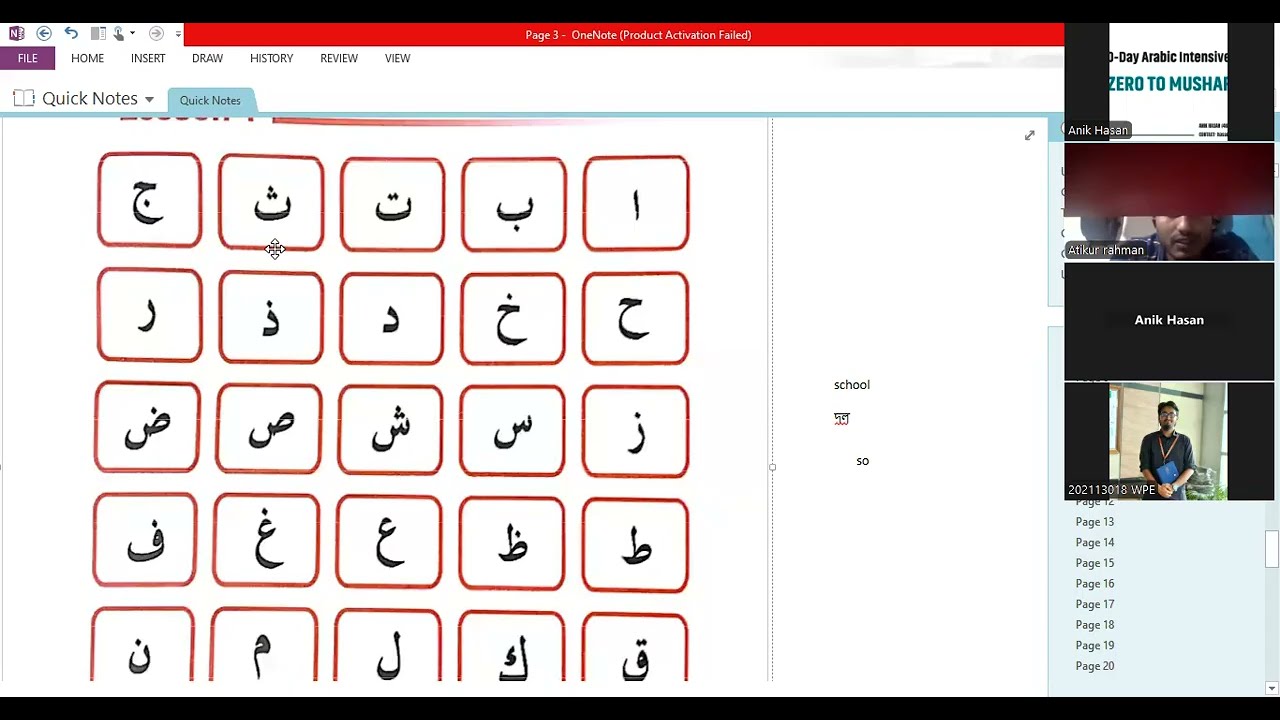Screen dimensions: 1280x720
Task: Open the FILE menu
Action: click(x=27, y=58)
